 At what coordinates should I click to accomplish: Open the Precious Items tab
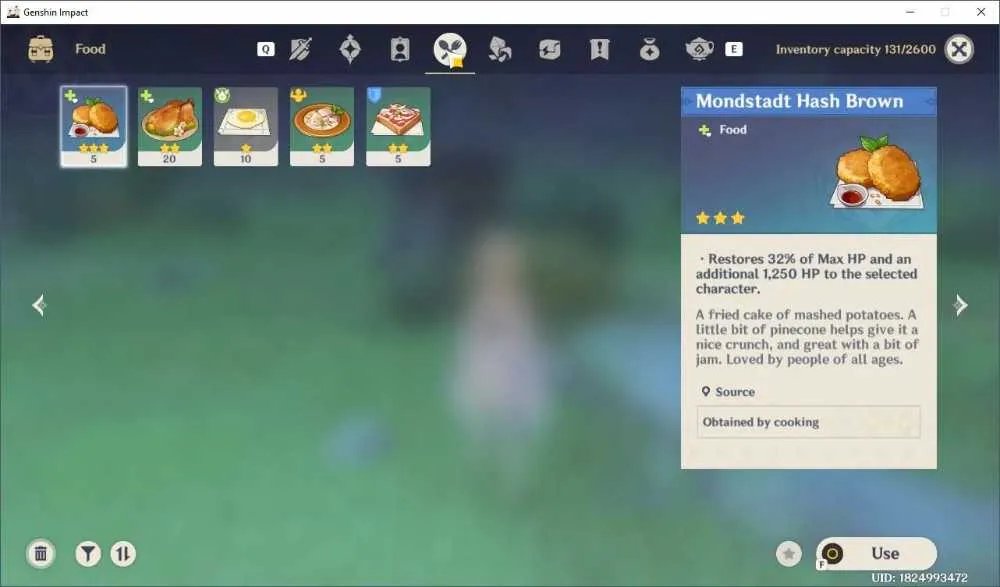click(649, 49)
